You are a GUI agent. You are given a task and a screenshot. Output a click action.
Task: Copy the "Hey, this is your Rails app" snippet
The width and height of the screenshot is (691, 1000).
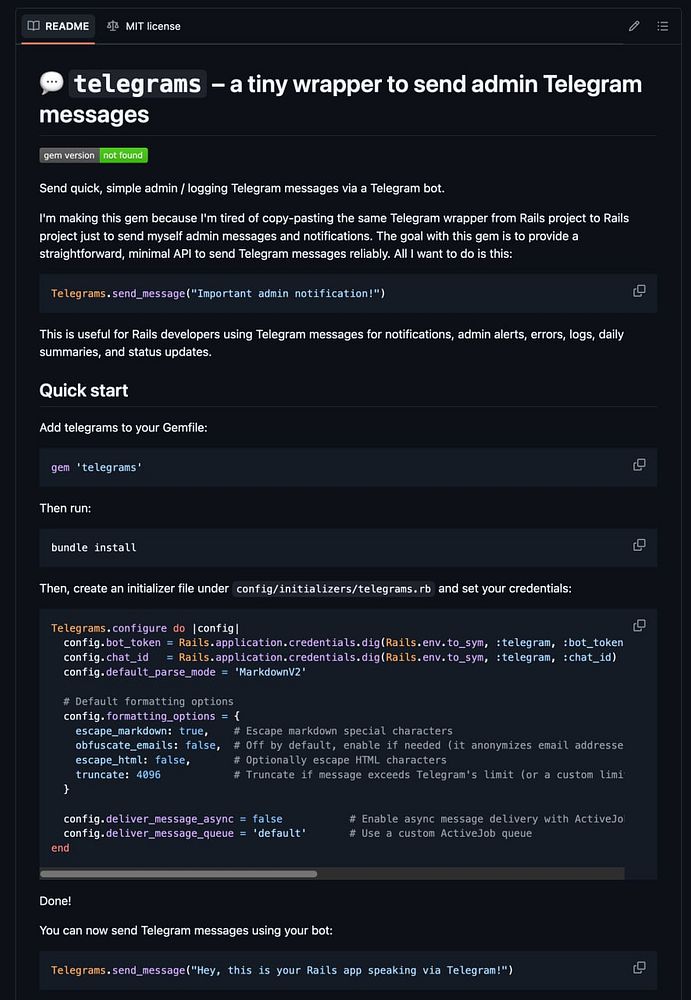click(639, 968)
